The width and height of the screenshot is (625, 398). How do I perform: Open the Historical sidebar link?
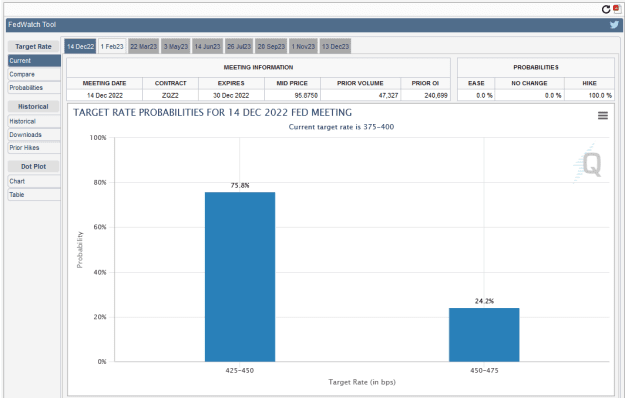point(34,121)
